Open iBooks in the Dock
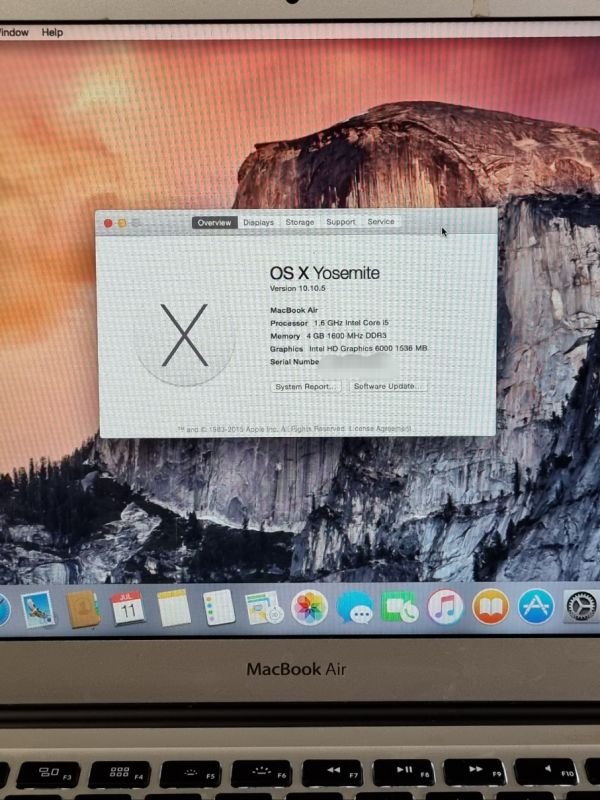The image size is (600, 800). 490,607
